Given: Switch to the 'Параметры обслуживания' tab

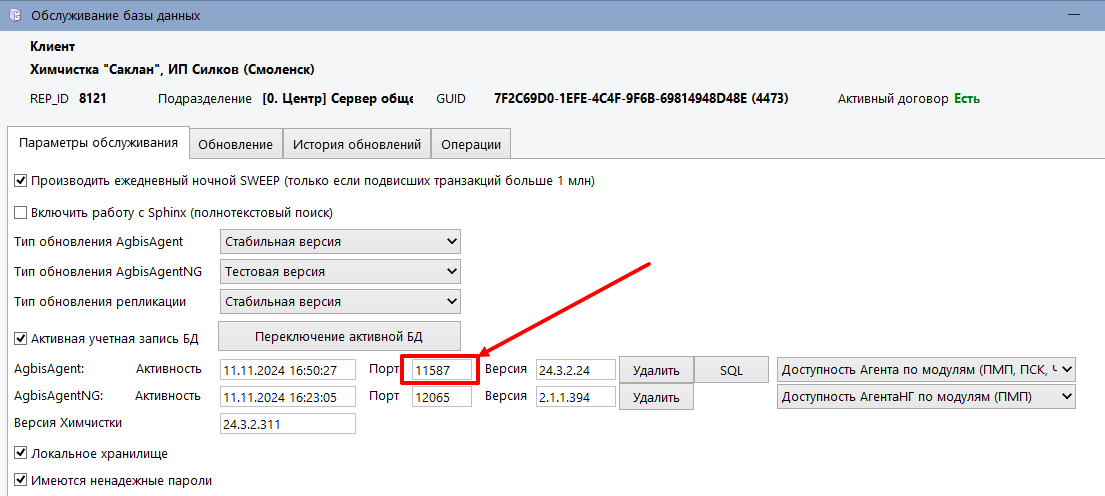Looking at the screenshot, I should [x=99, y=142].
